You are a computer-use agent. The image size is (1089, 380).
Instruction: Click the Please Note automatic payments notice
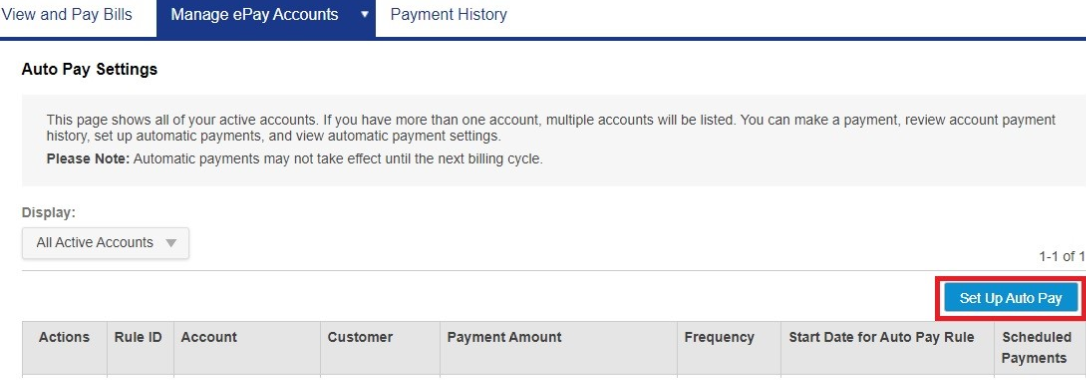pos(294,158)
